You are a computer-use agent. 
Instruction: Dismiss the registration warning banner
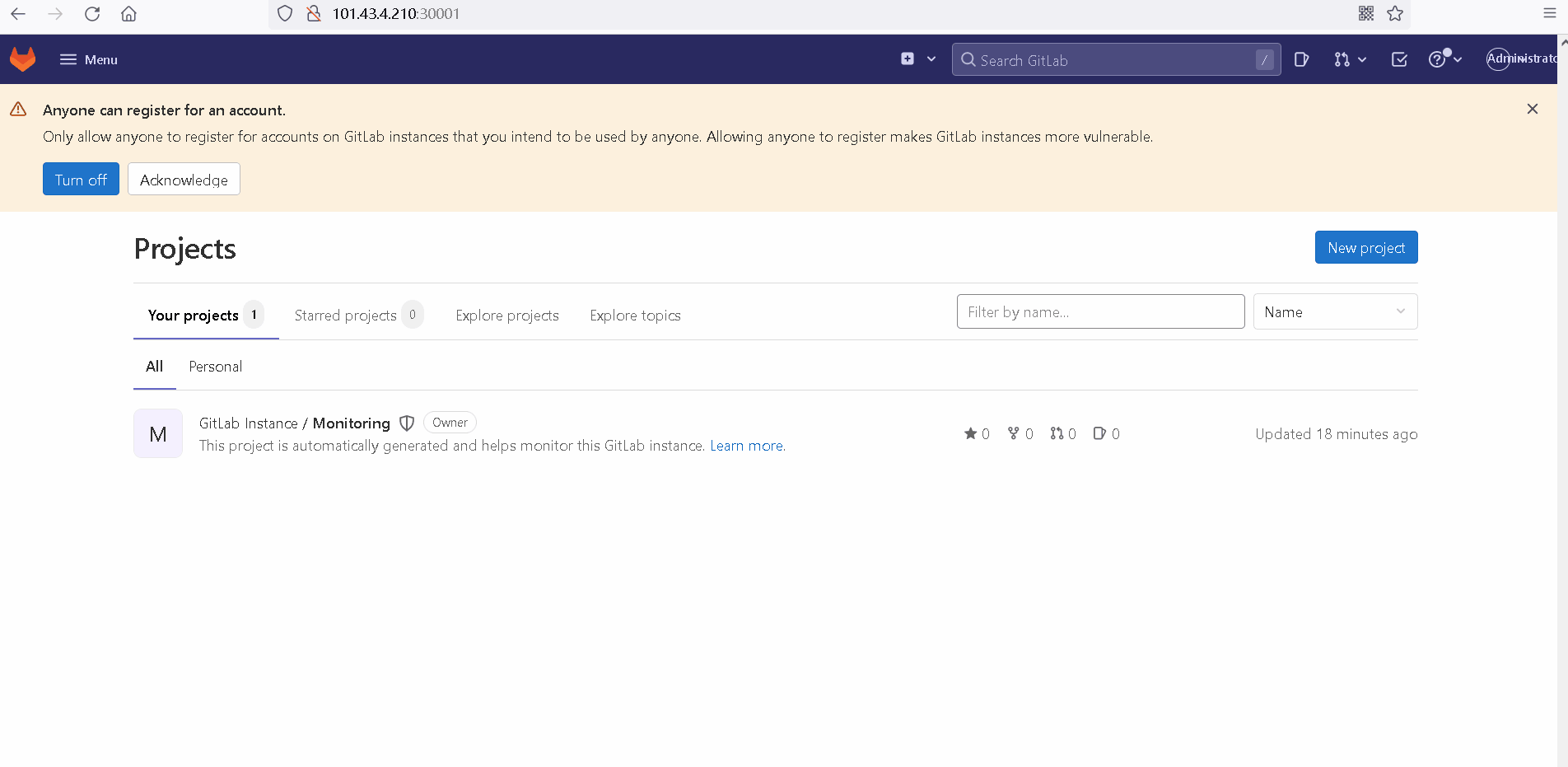point(1533,109)
